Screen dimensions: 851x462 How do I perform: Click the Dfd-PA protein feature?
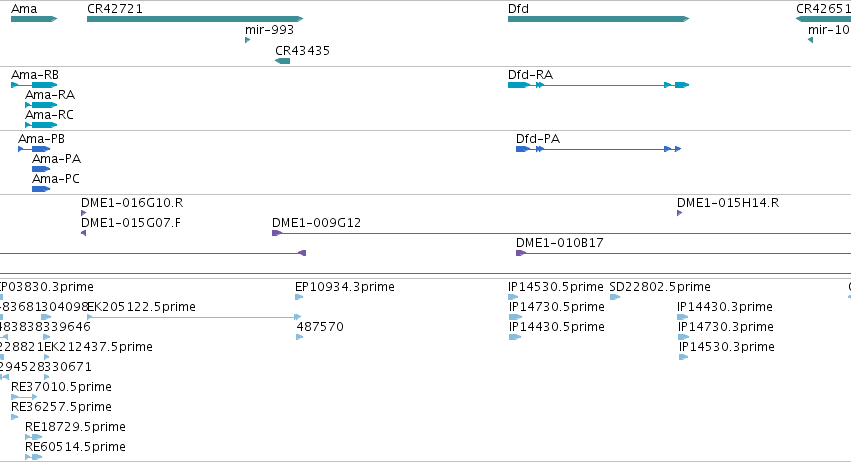point(598,149)
